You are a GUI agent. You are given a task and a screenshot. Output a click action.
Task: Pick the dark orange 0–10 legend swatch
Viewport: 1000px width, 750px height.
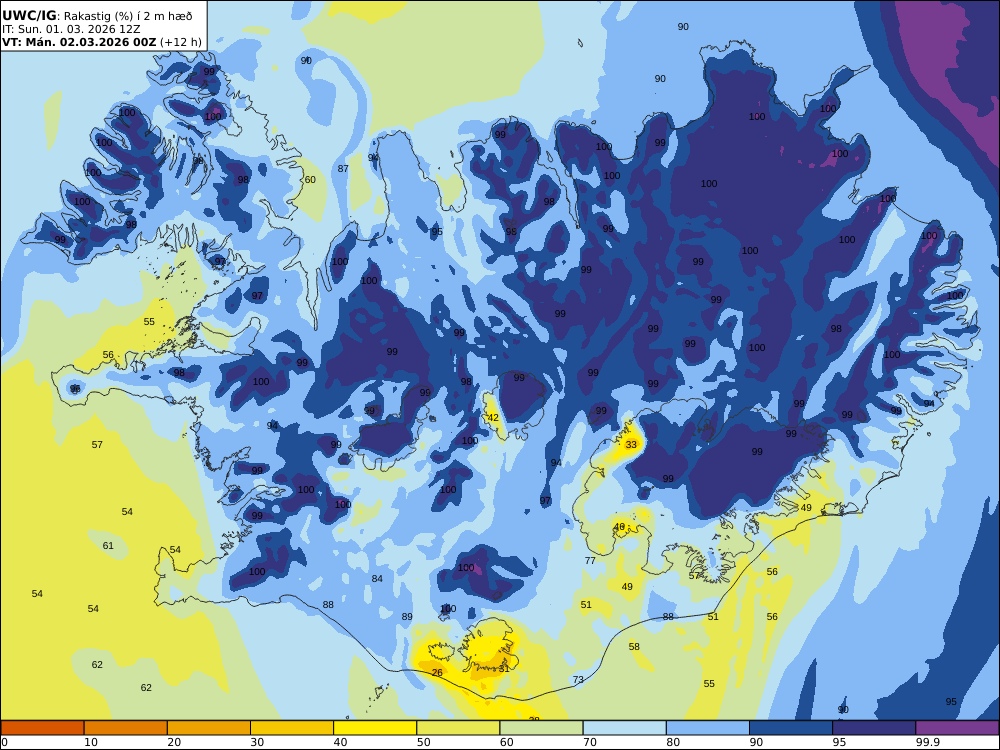pos(42,728)
